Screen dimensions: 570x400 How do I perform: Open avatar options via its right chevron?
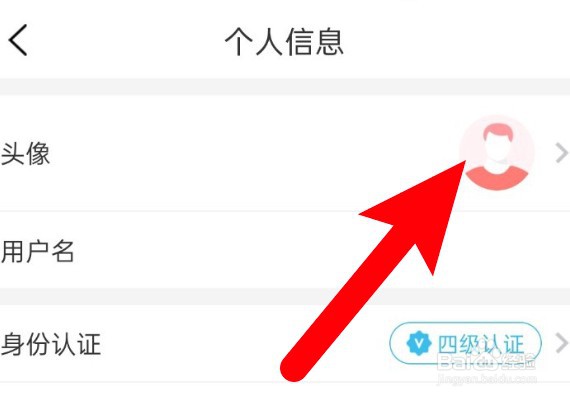pos(562,153)
